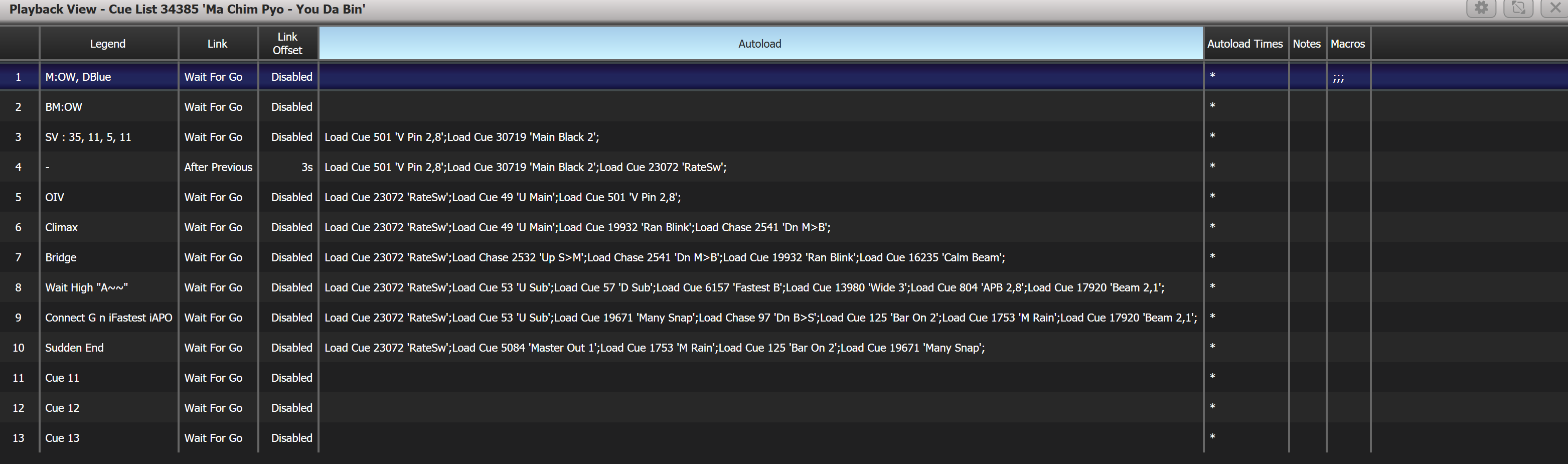Image resolution: width=1568 pixels, height=464 pixels.
Task: Select the Legend column header
Action: coord(108,43)
